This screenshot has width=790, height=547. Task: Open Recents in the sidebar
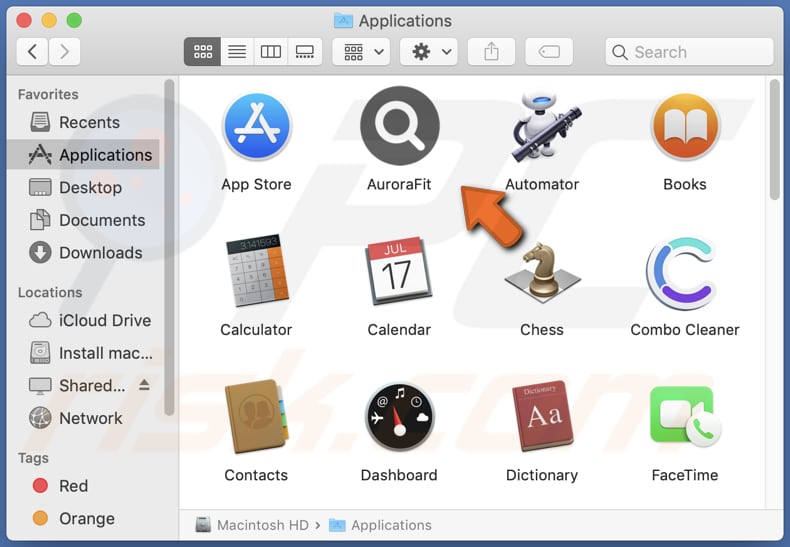pyautogui.click(x=83, y=122)
